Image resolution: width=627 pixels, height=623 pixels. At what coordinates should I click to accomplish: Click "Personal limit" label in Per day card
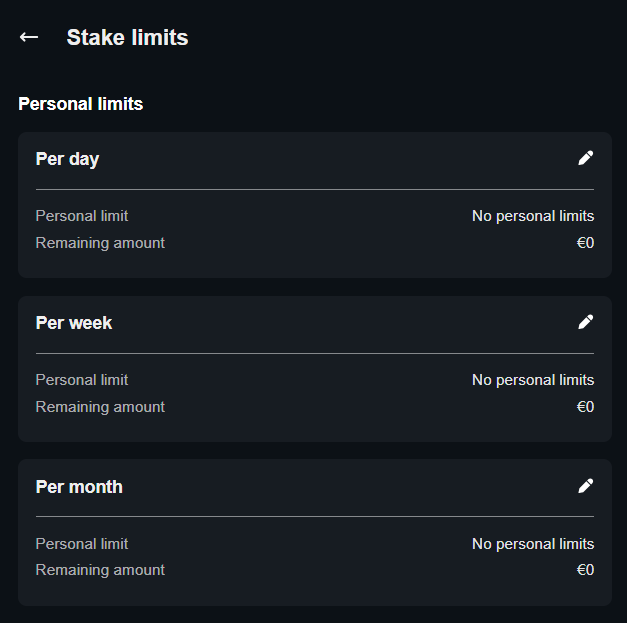[x=82, y=216]
